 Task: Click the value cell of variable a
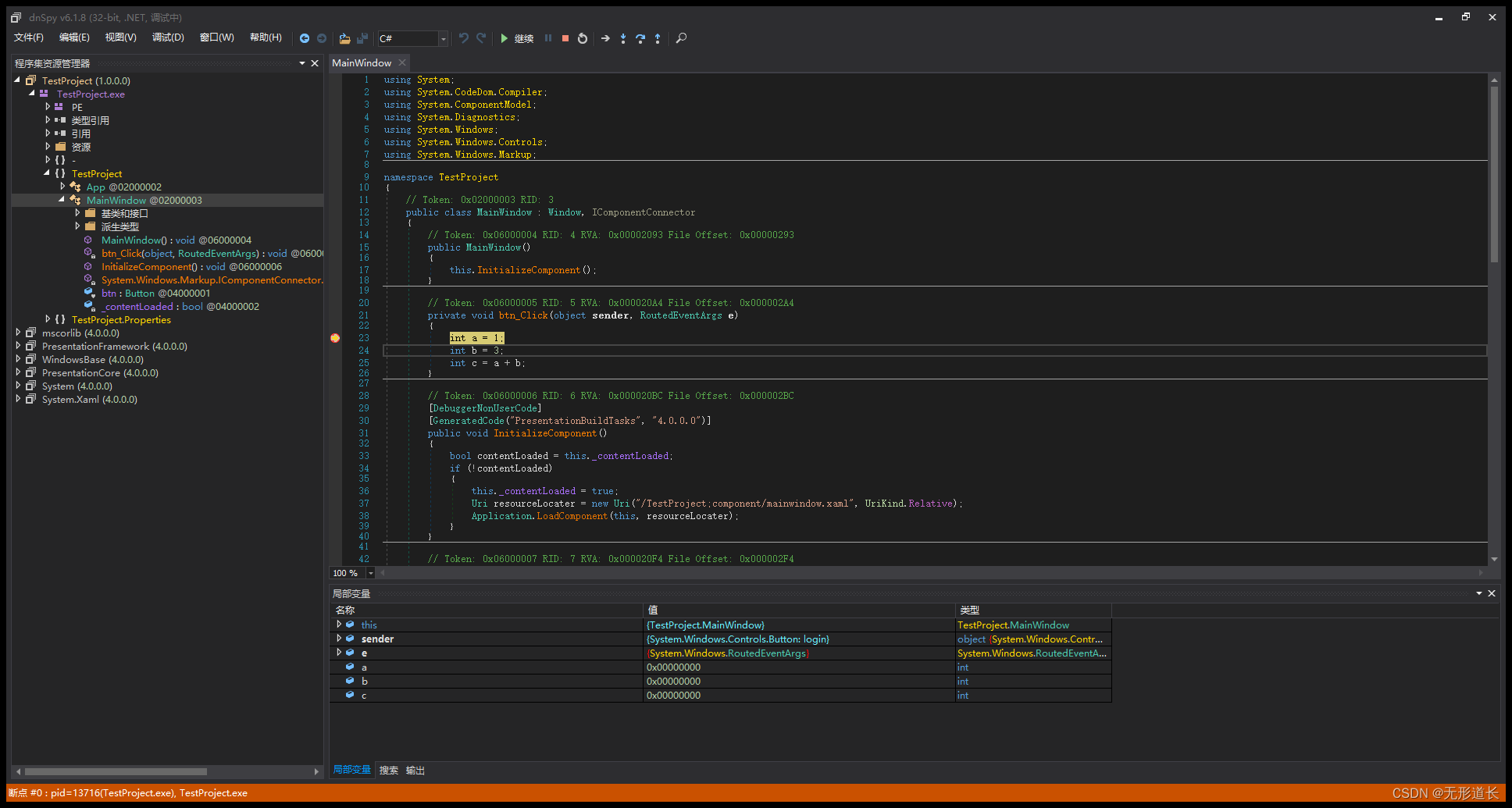(x=798, y=667)
